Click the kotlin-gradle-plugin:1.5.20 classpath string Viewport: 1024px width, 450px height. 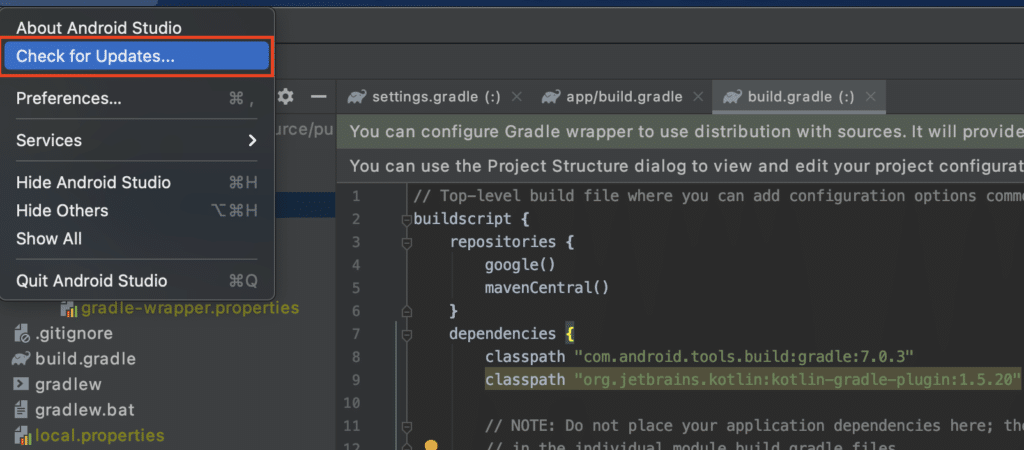797,379
